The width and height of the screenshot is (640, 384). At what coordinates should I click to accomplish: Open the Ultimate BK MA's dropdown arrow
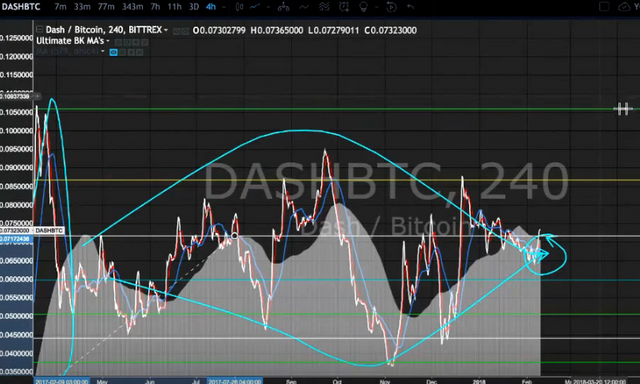(x=108, y=41)
